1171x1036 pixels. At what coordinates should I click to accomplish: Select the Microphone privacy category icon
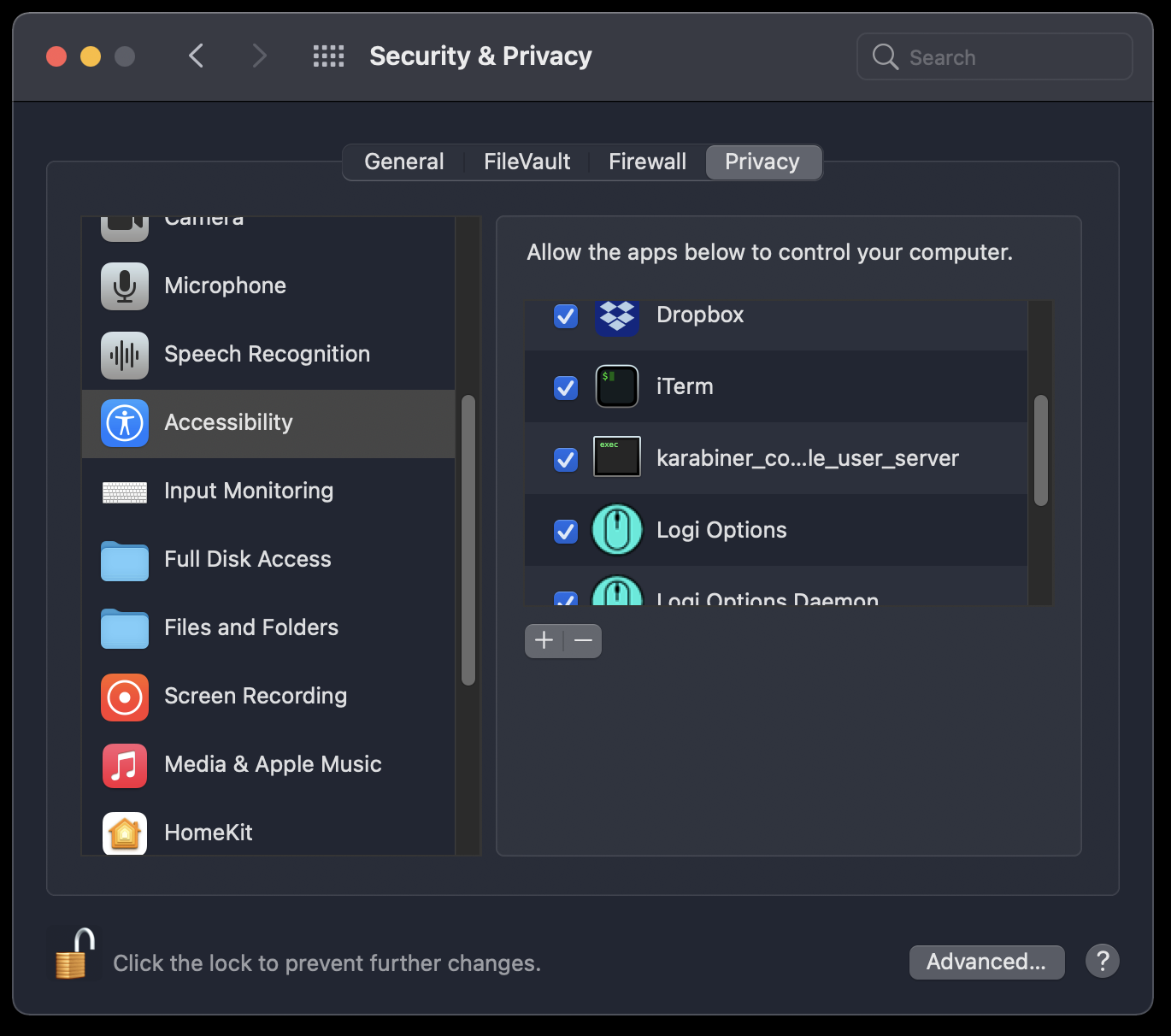[x=124, y=286]
